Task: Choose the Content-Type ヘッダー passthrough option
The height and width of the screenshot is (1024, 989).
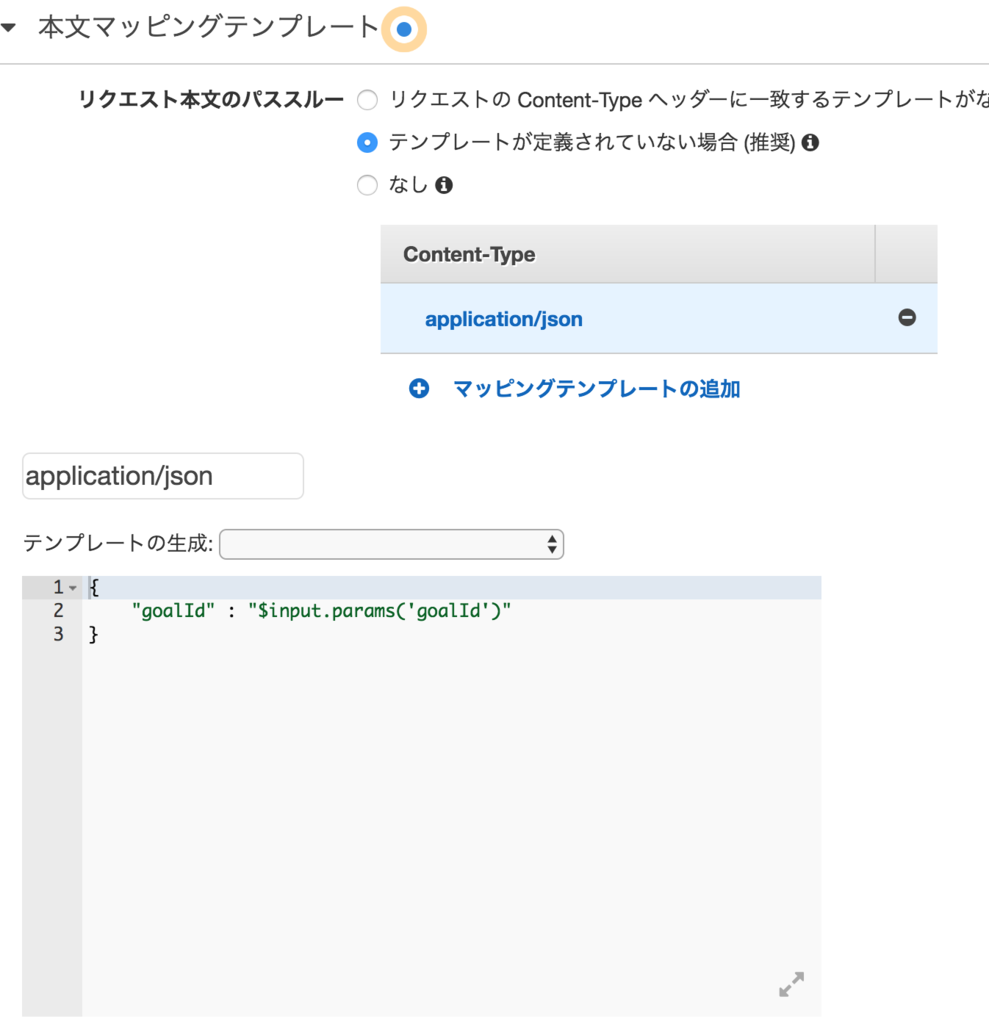Action: point(367,100)
